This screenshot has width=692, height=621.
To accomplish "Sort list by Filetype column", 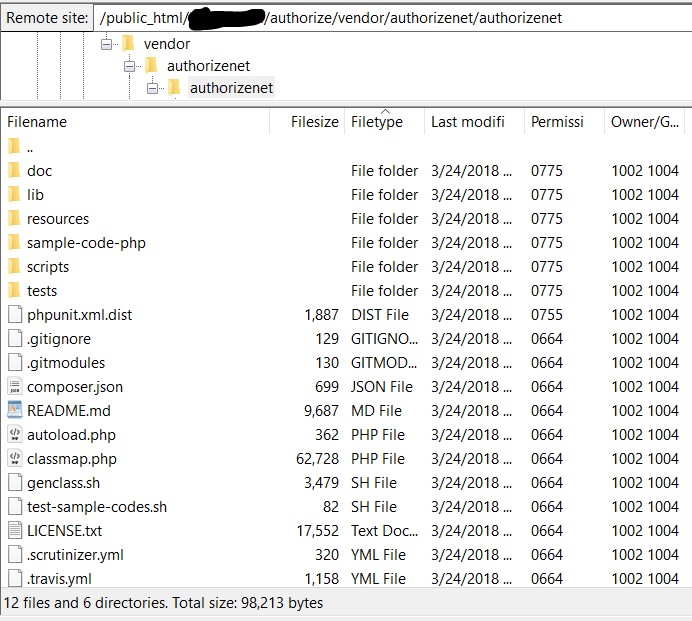I will pos(377,122).
